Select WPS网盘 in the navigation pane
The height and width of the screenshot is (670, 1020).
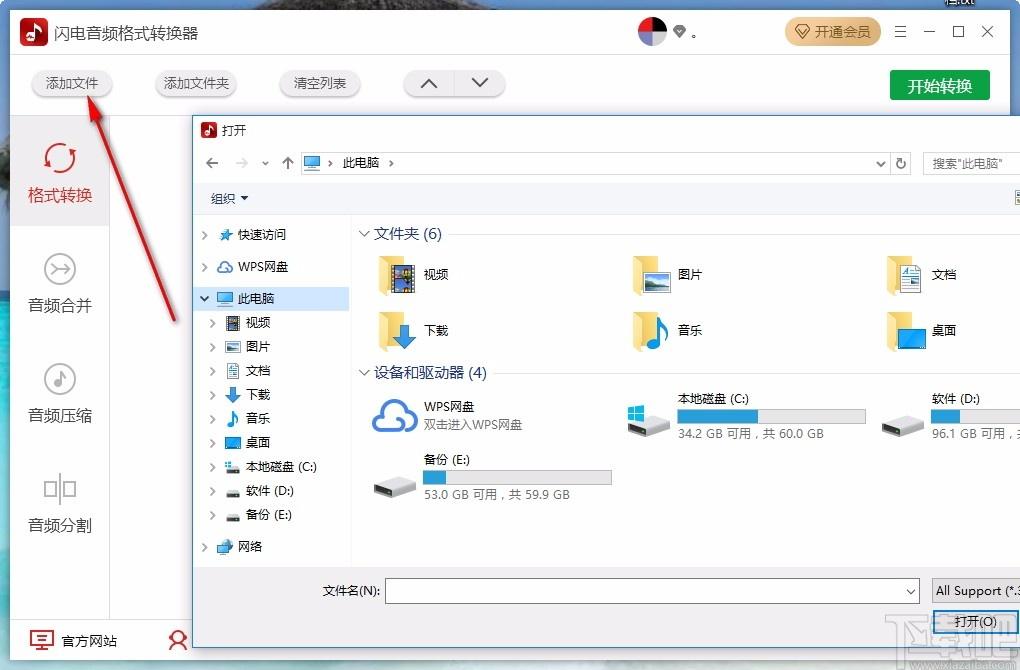click(263, 267)
